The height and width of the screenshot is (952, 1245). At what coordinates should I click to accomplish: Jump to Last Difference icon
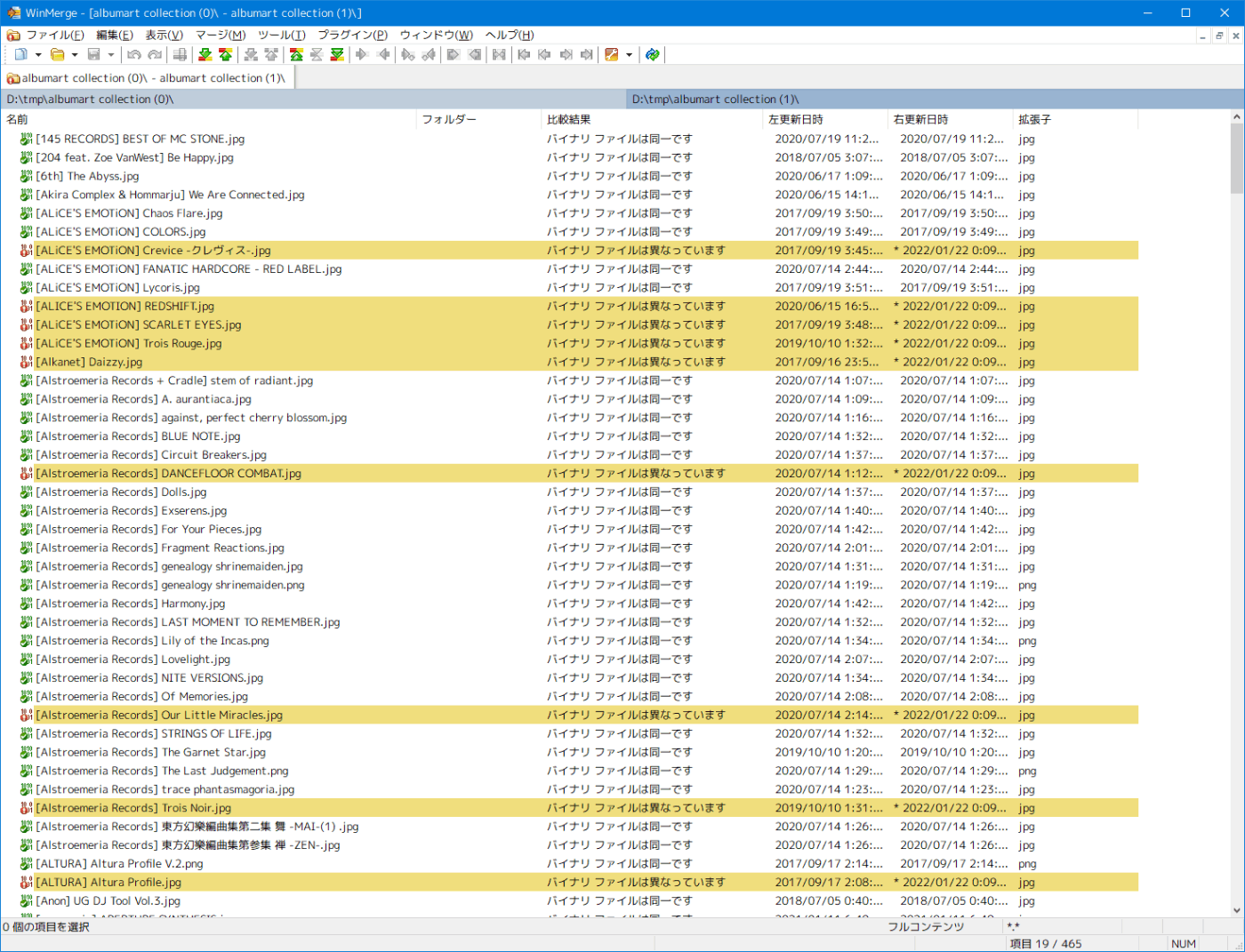click(x=337, y=54)
